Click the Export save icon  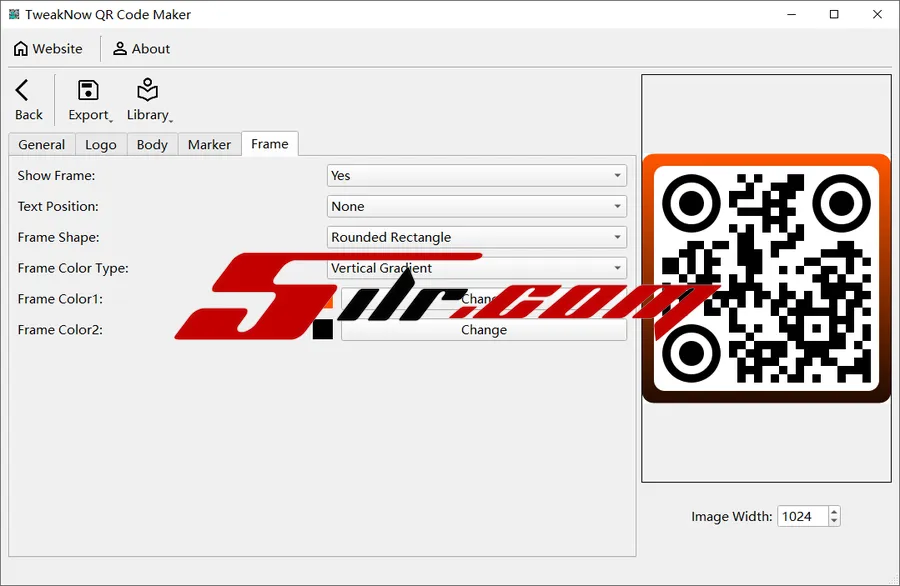pos(88,91)
